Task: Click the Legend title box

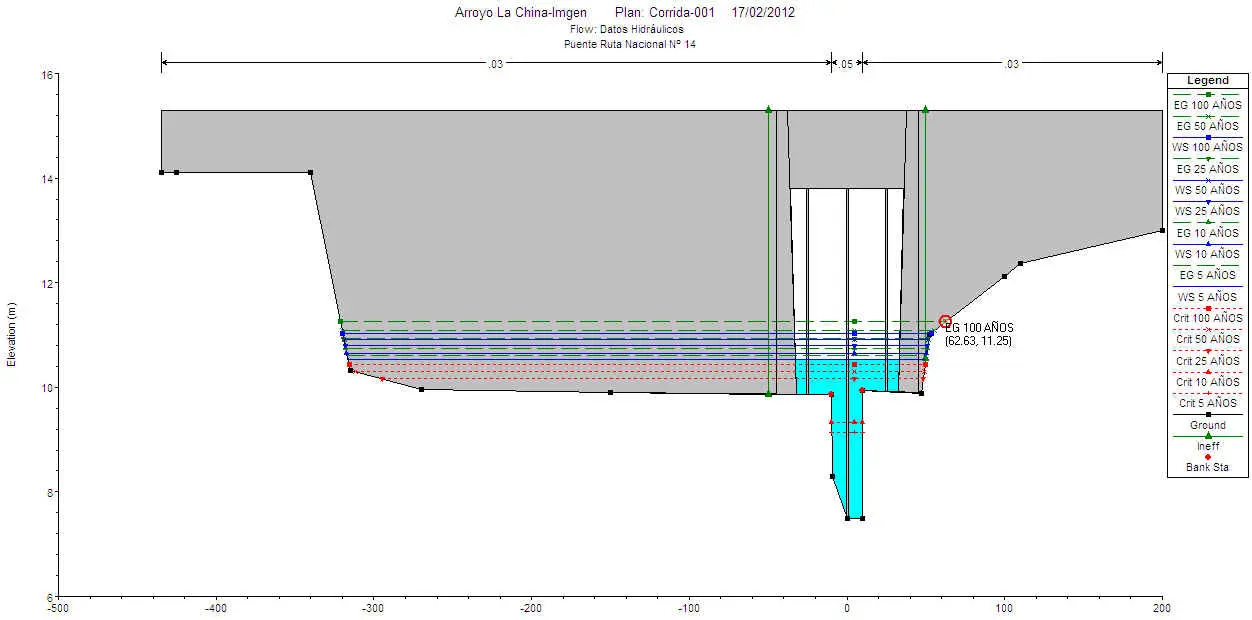Action: tap(1207, 80)
